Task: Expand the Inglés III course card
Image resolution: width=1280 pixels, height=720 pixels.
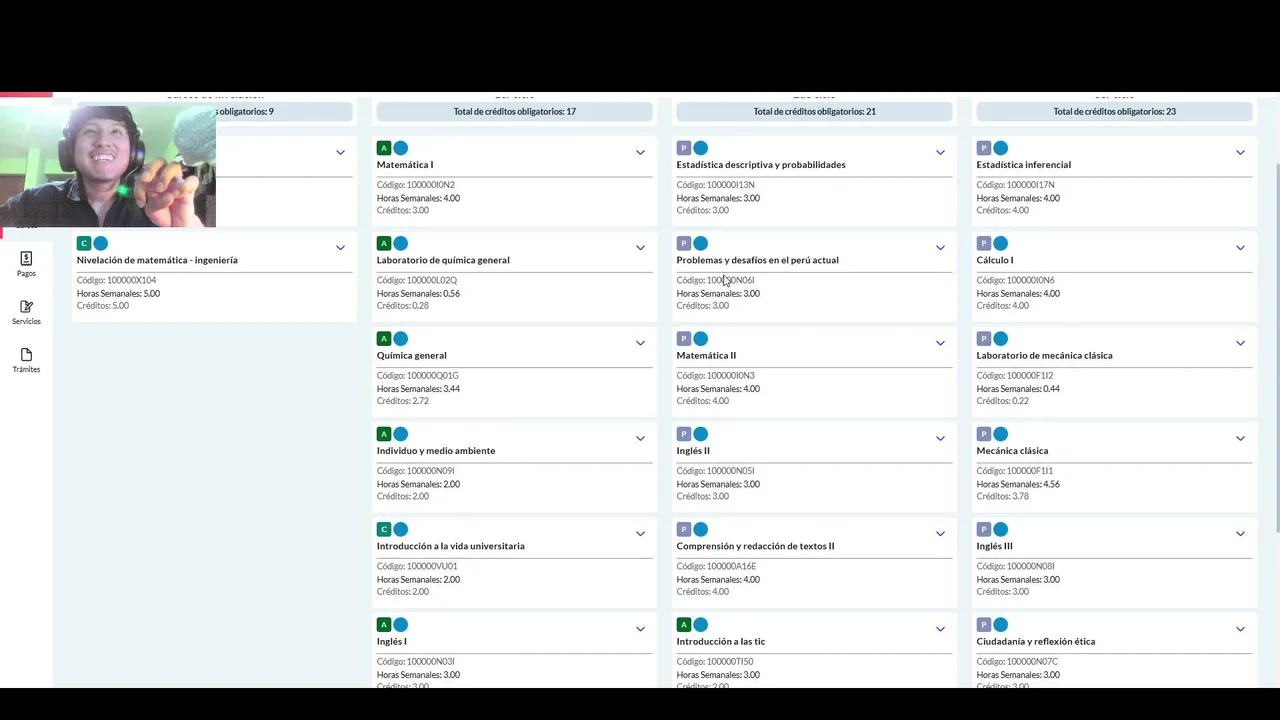Action: 1240,534
